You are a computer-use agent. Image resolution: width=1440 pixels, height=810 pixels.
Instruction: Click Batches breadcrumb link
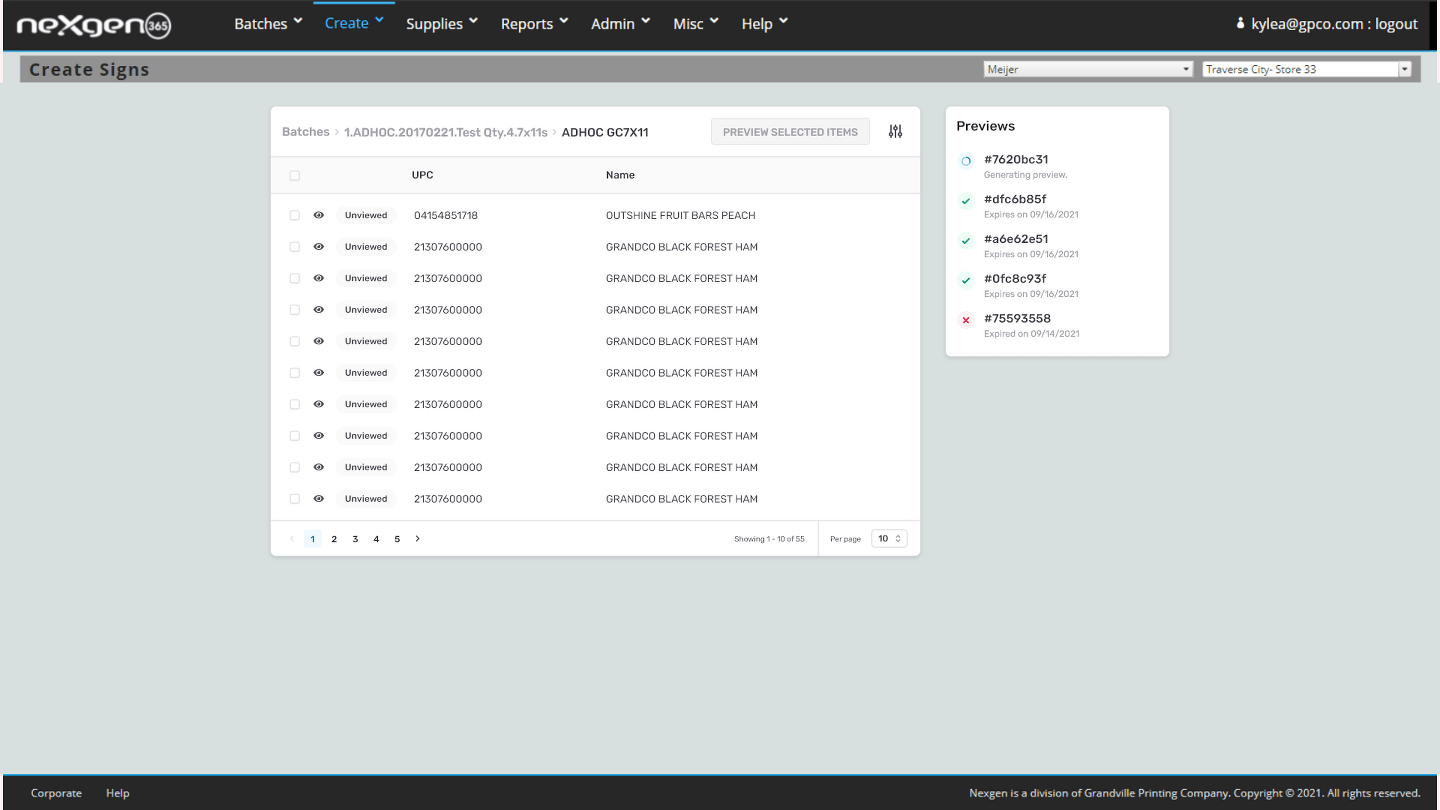point(306,132)
